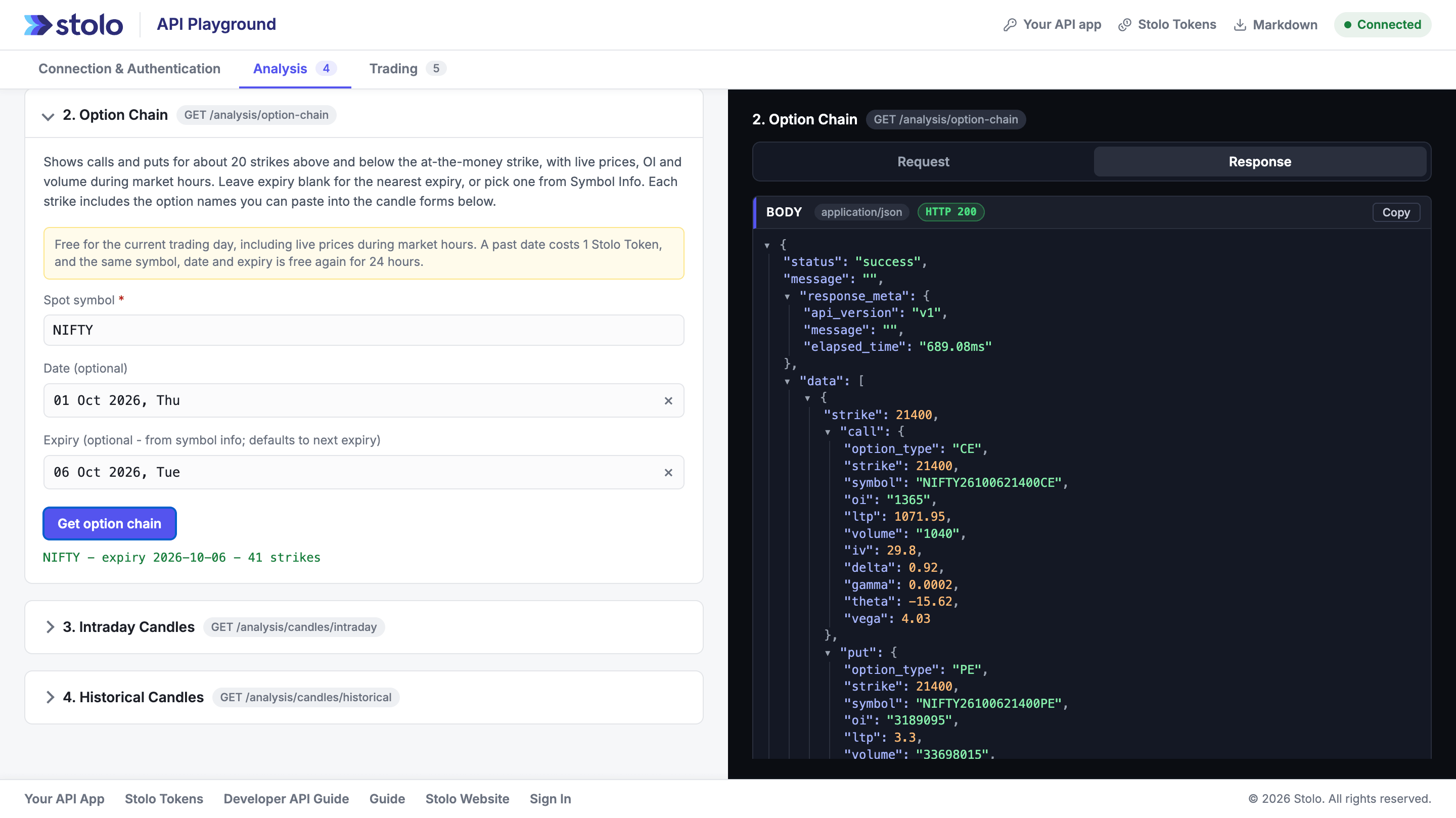Image resolution: width=1456 pixels, height=818 pixels.
Task: Open Your API App footer link
Action: [x=64, y=799]
